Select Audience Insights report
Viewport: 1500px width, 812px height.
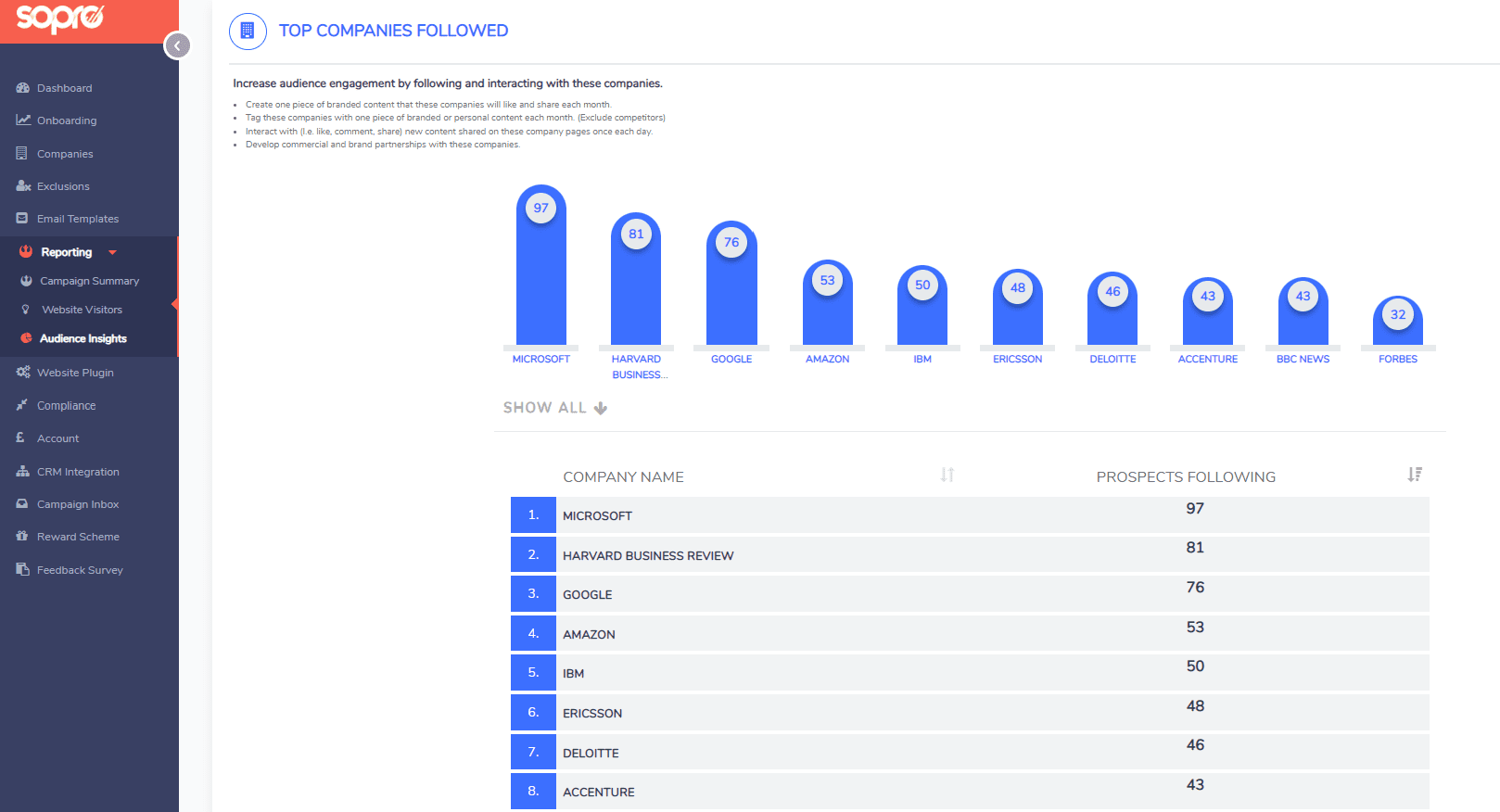(83, 338)
